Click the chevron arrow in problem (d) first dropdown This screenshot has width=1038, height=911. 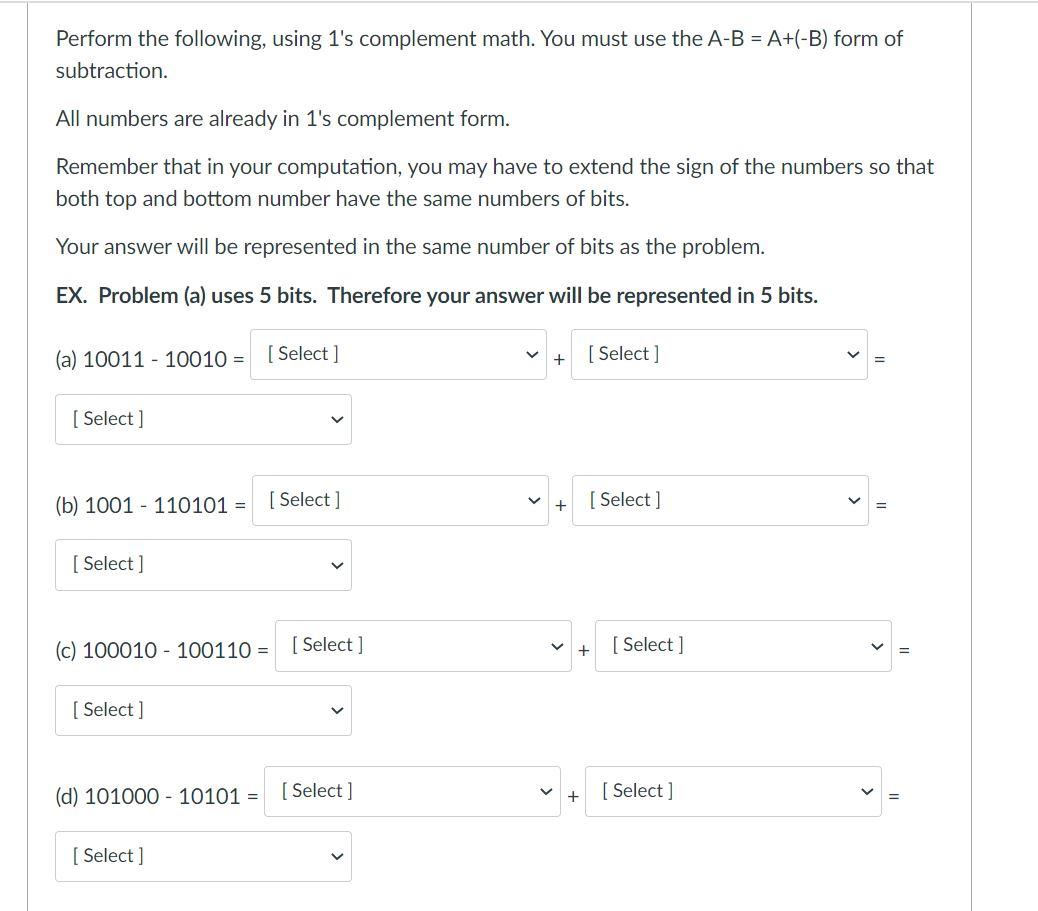[x=545, y=791]
